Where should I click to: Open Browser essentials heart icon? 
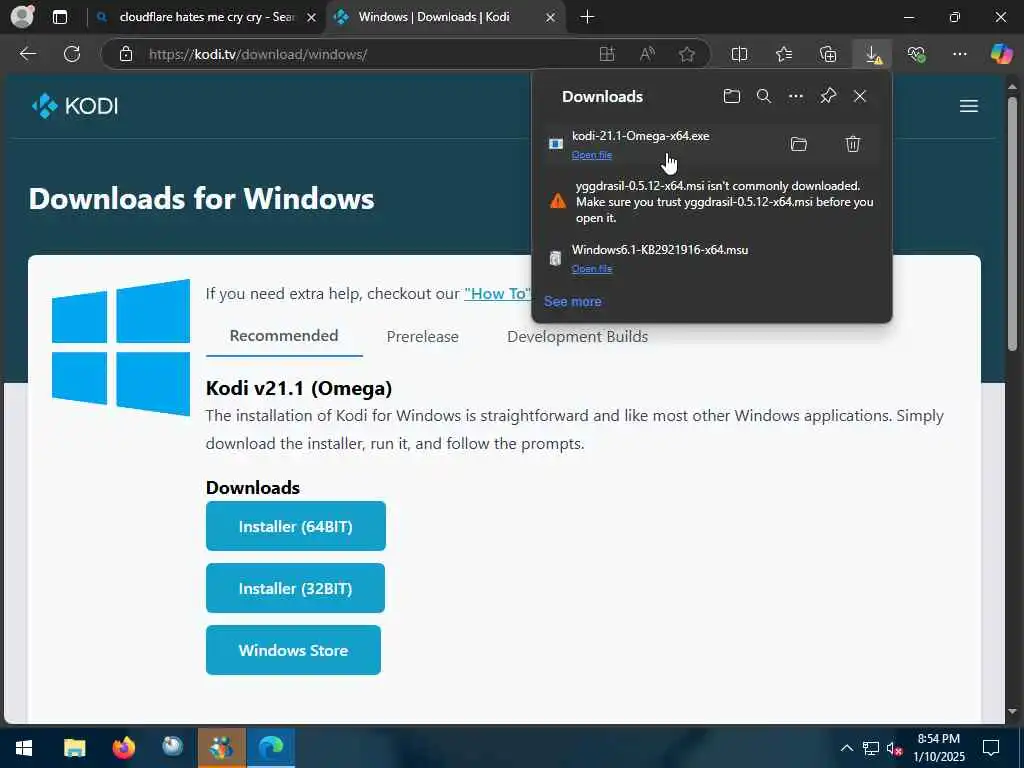916,54
